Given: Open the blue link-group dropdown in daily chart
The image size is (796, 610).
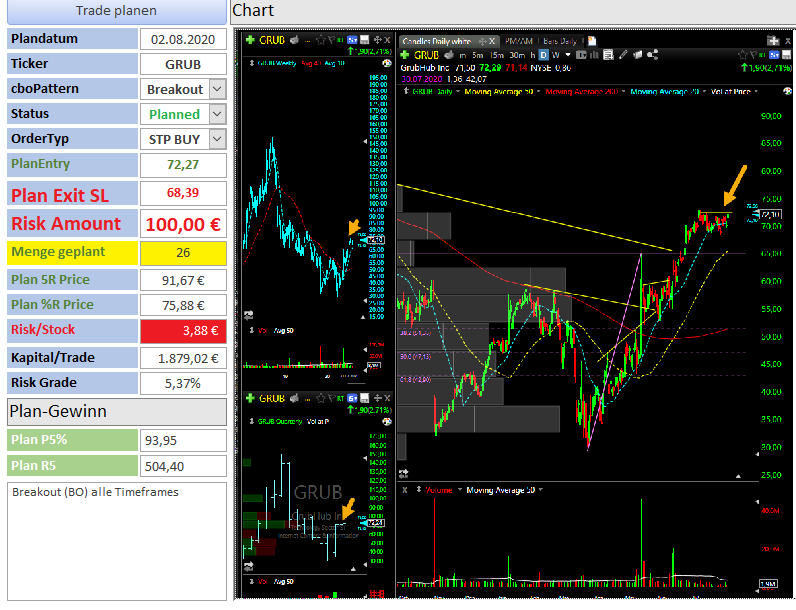Looking at the screenshot, I should click(x=774, y=54).
